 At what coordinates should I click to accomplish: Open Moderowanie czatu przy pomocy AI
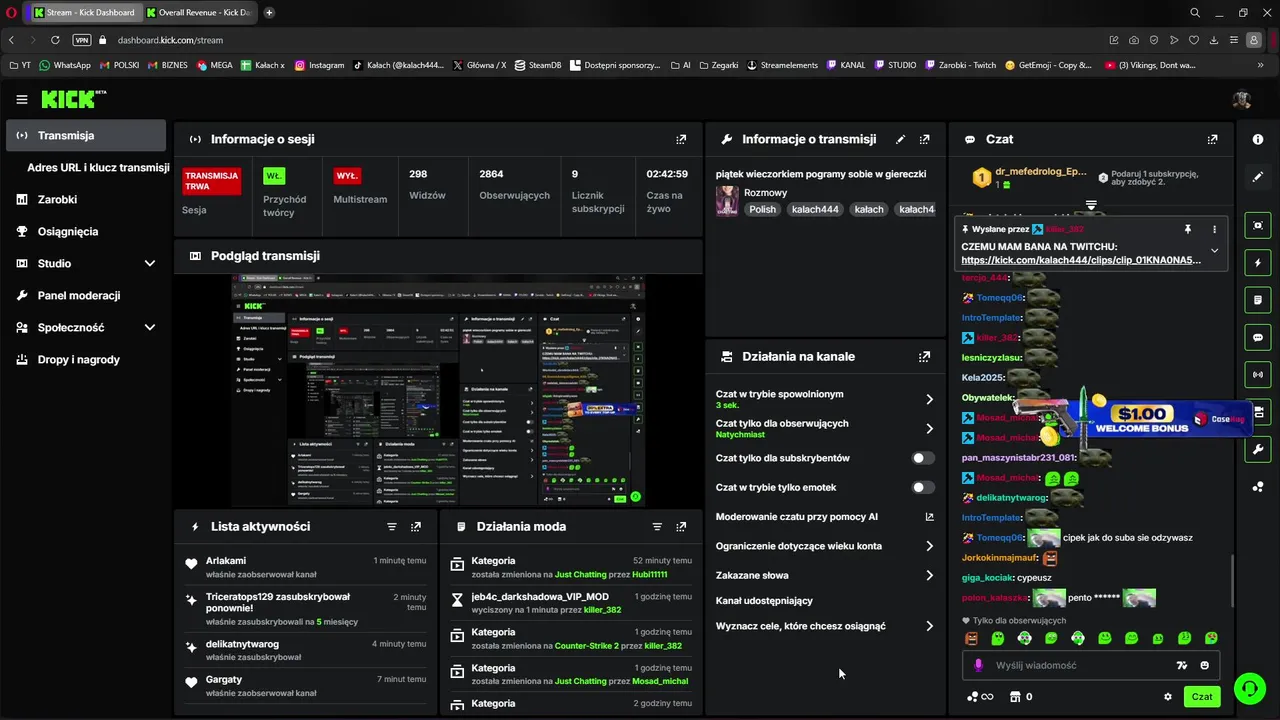[x=826, y=517]
